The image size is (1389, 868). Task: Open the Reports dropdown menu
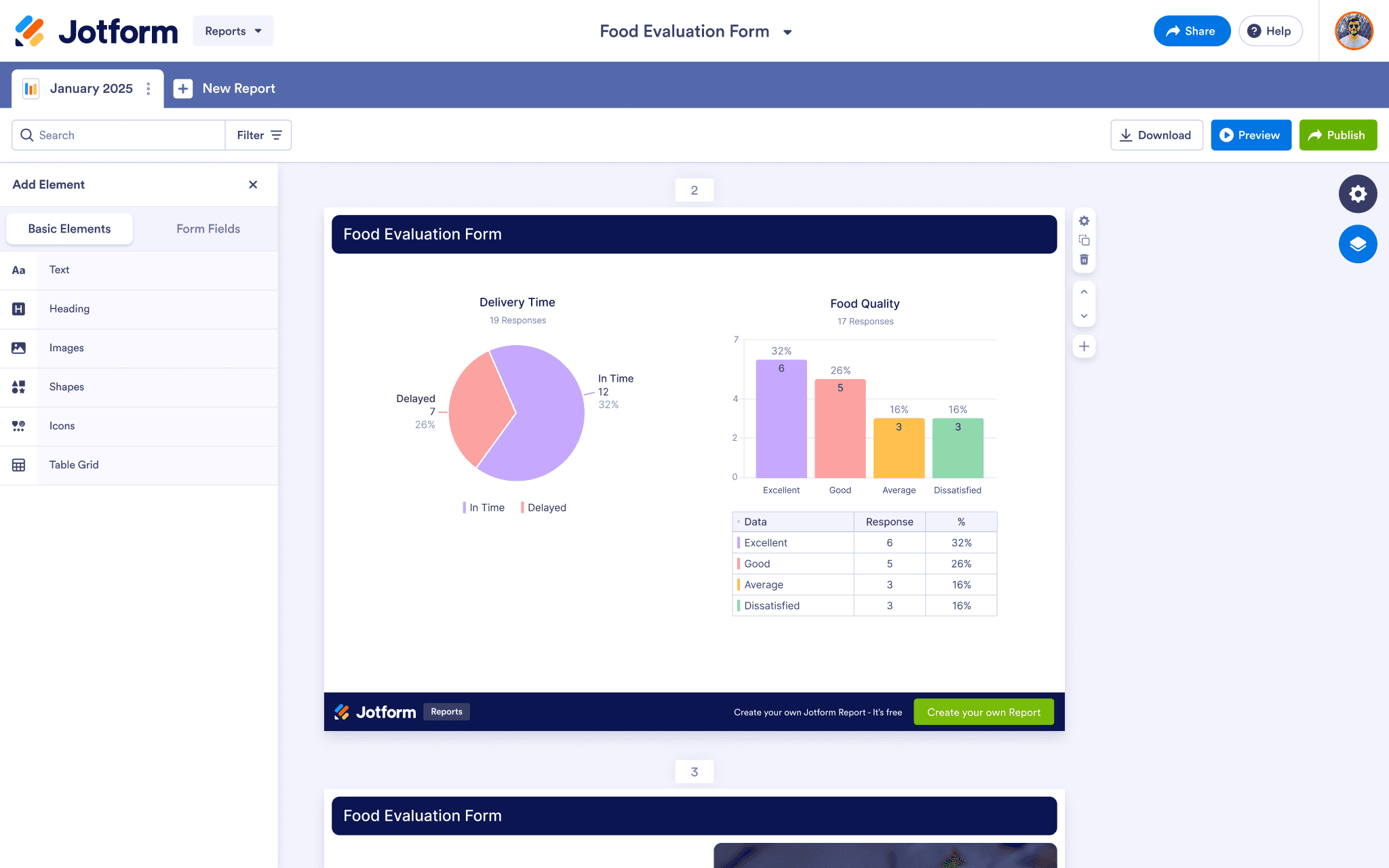coord(233,31)
